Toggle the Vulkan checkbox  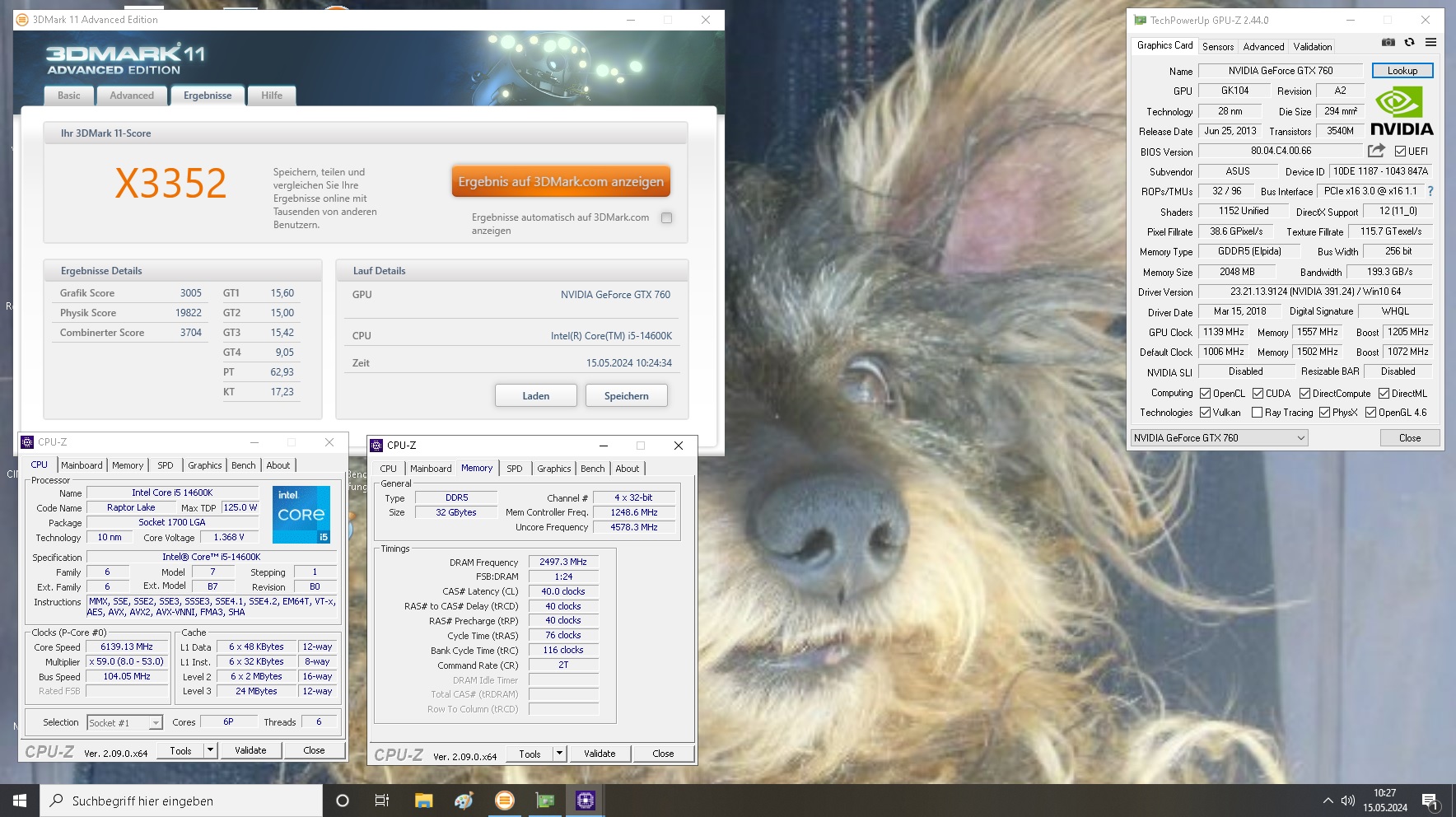tap(1206, 413)
